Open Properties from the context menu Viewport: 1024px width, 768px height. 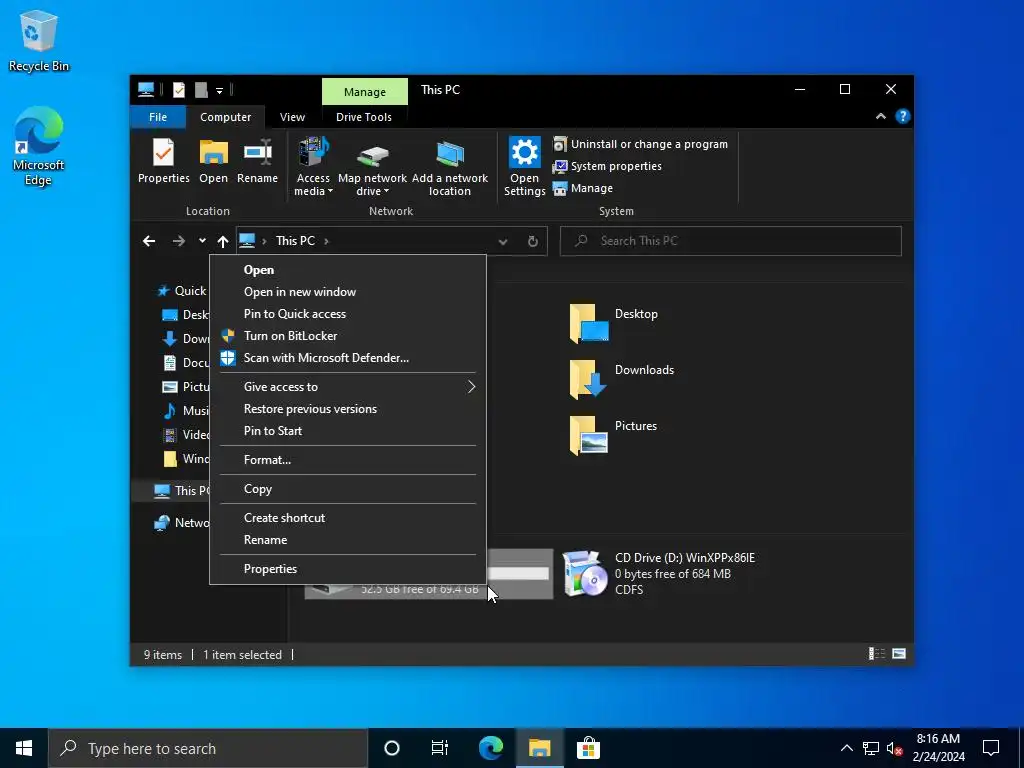(347, 569)
